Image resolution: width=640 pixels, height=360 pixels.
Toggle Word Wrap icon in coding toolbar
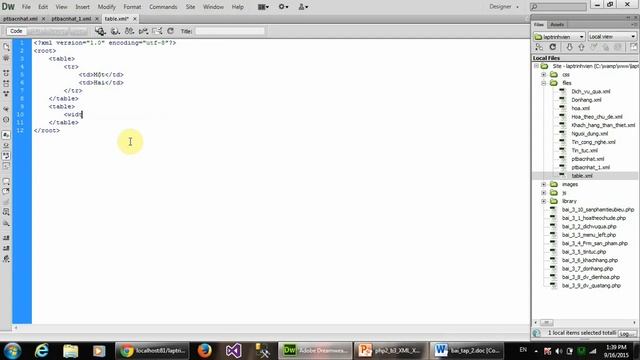(6, 156)
